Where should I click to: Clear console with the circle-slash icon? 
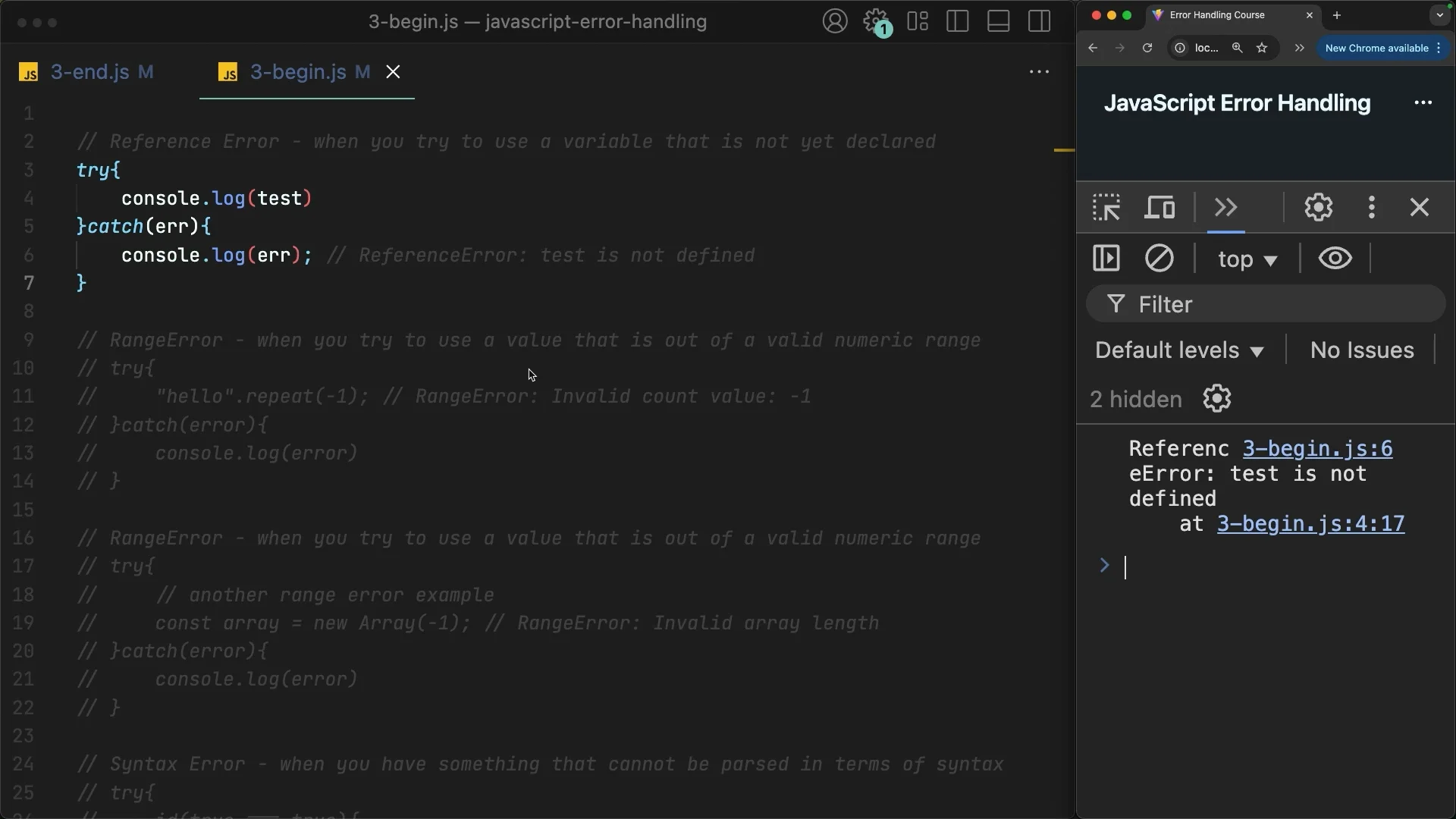click(1159, 259)
